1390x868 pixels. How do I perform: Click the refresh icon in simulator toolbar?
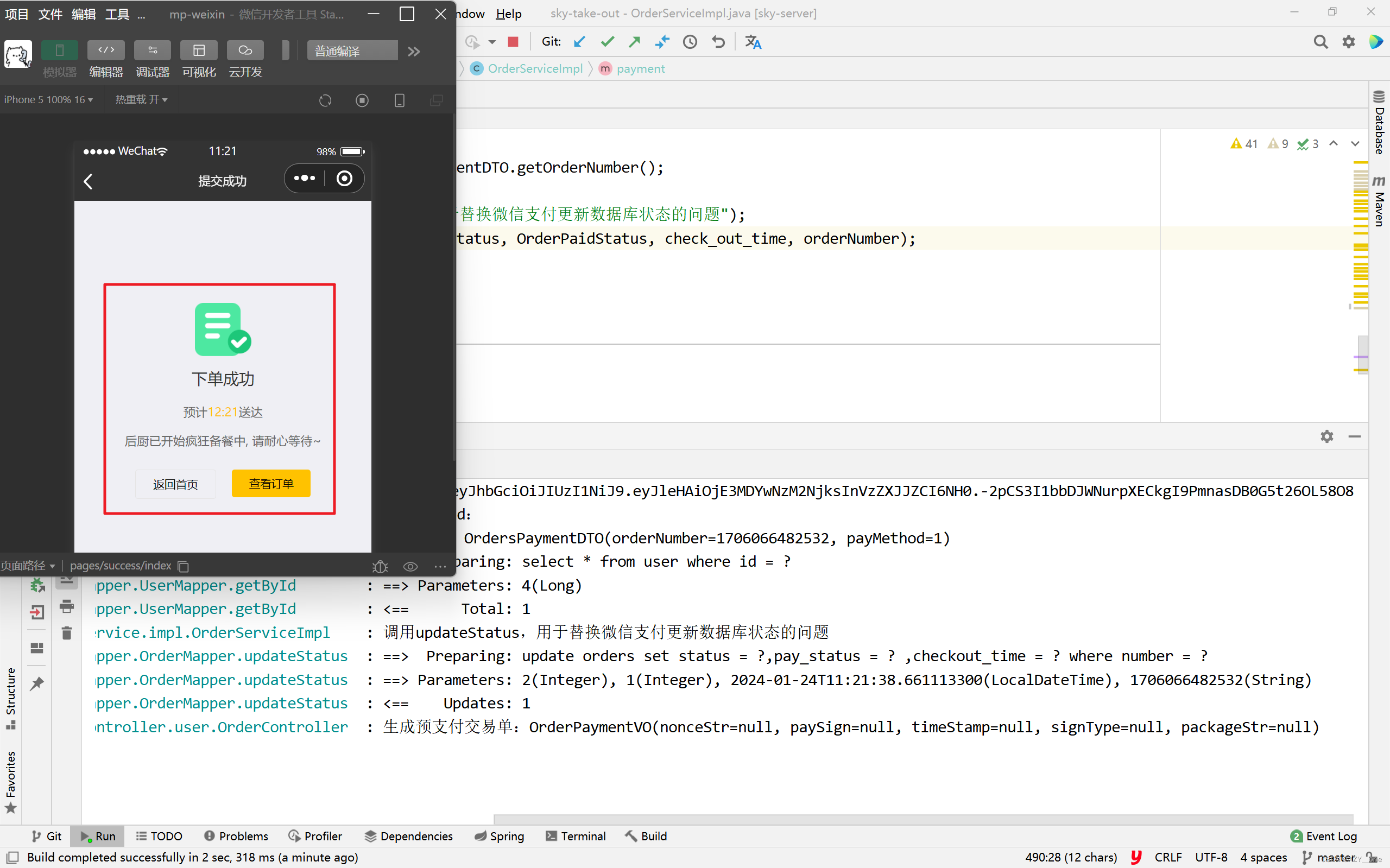pyautogui.click(x=325, y=100)
